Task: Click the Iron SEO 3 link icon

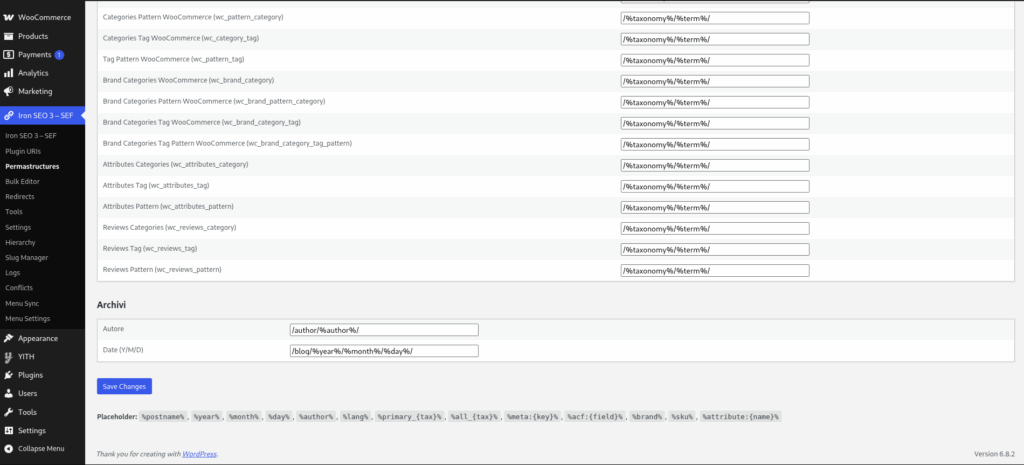Action: coord(8,116)
